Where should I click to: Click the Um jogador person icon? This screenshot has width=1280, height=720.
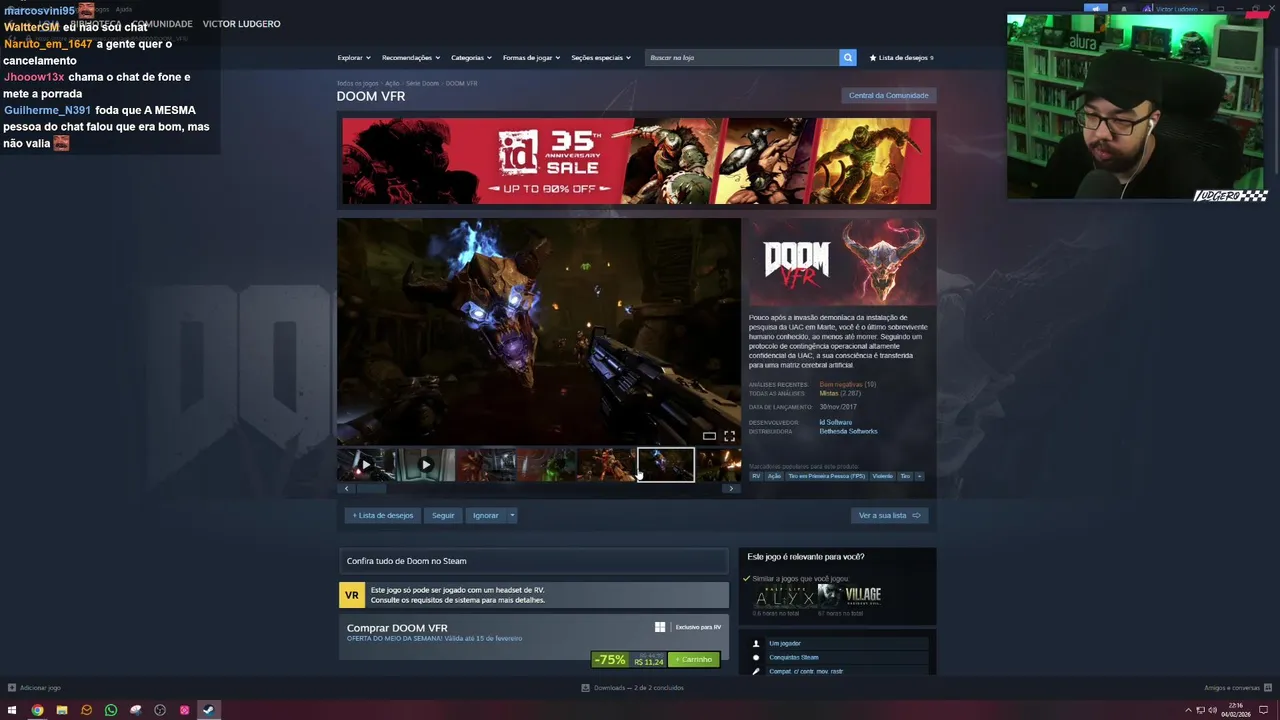pos(756,643)
